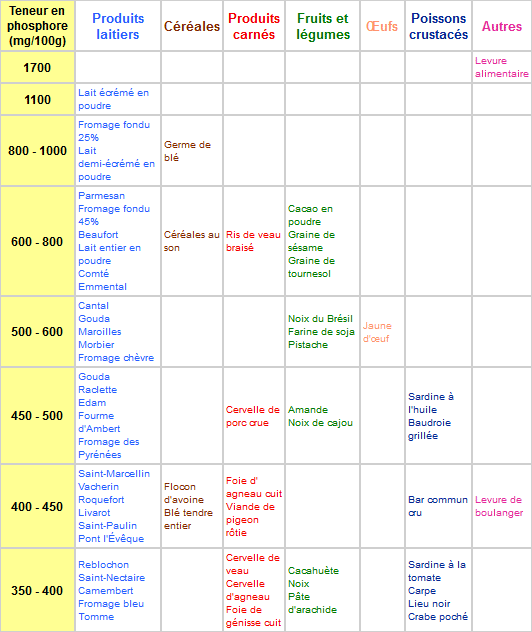Click Levure alimentaire text

[502, 67]
